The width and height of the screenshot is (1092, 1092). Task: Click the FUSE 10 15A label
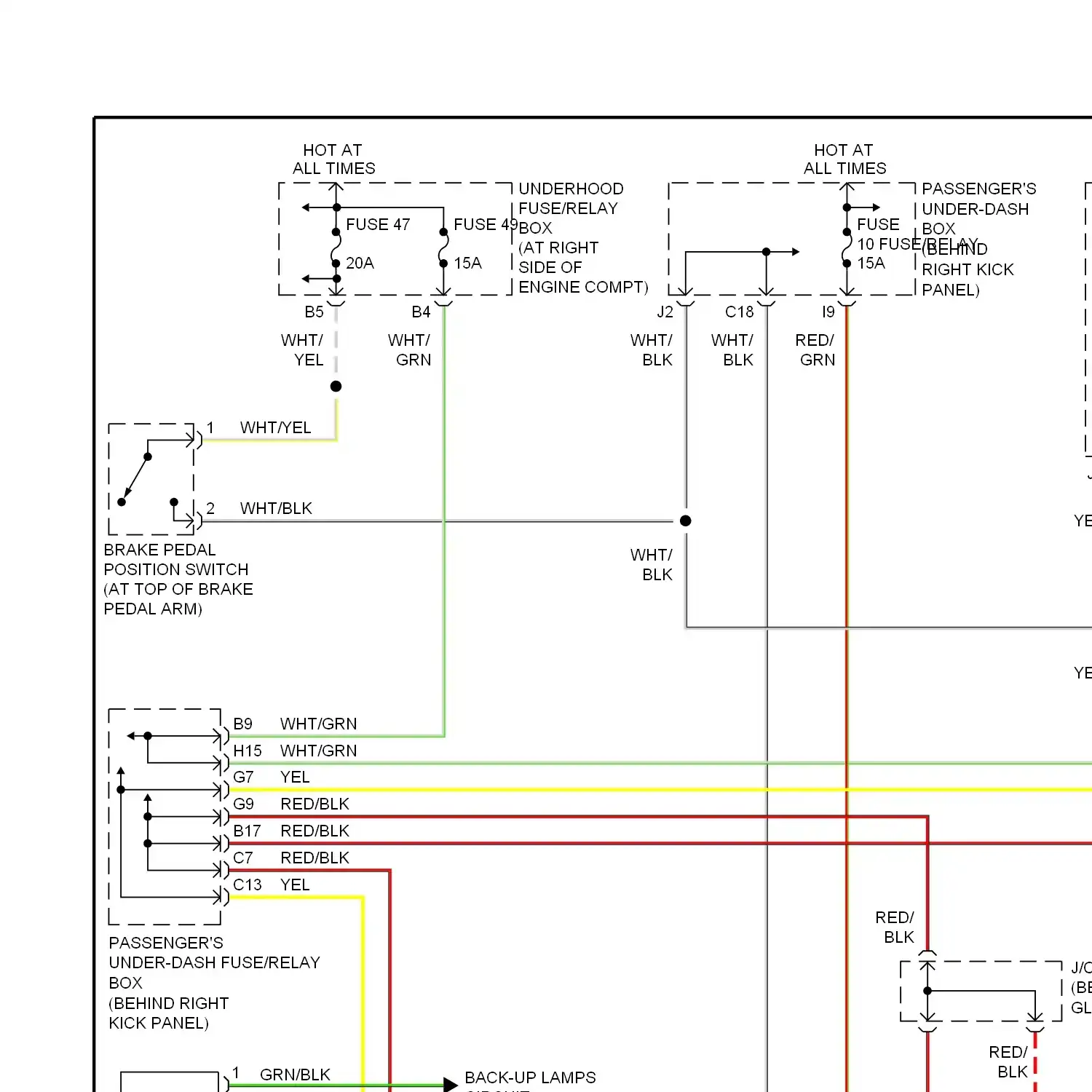pos(879,243)
